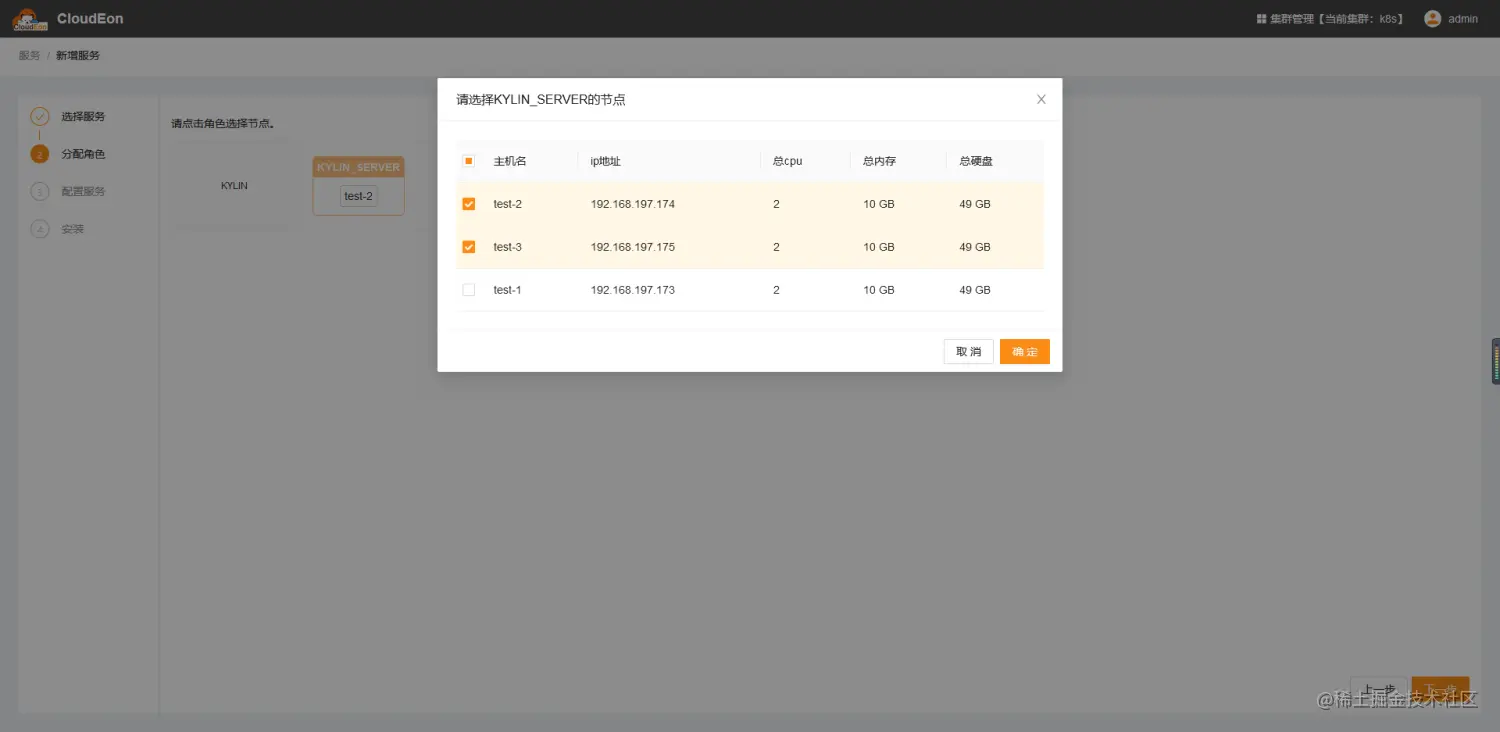Image resolution: width=1500 pixels, height=732 pixels.
Task: Click the admin username
Action: 1463,19
